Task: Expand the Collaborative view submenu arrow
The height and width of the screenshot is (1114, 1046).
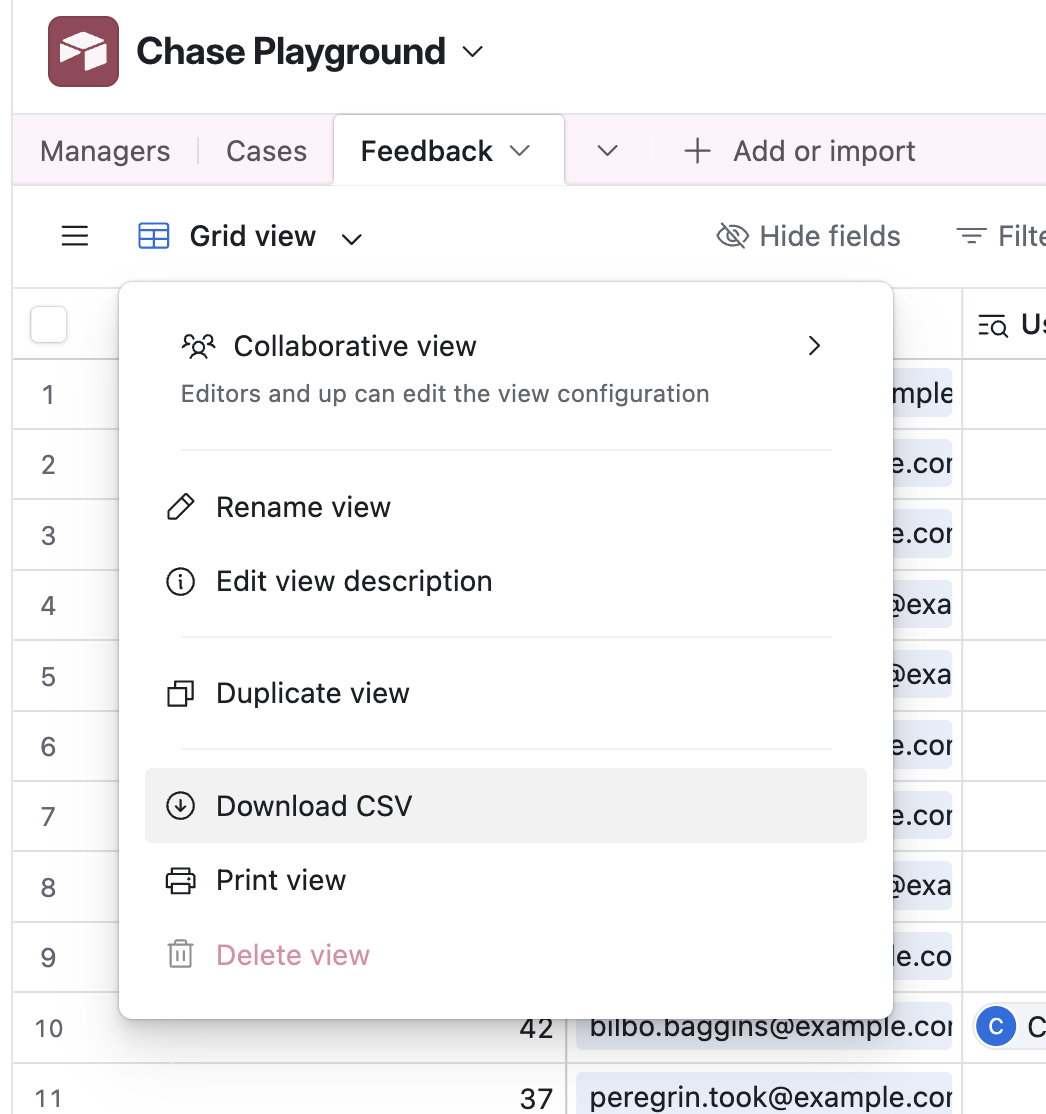Action: point(814,346)
